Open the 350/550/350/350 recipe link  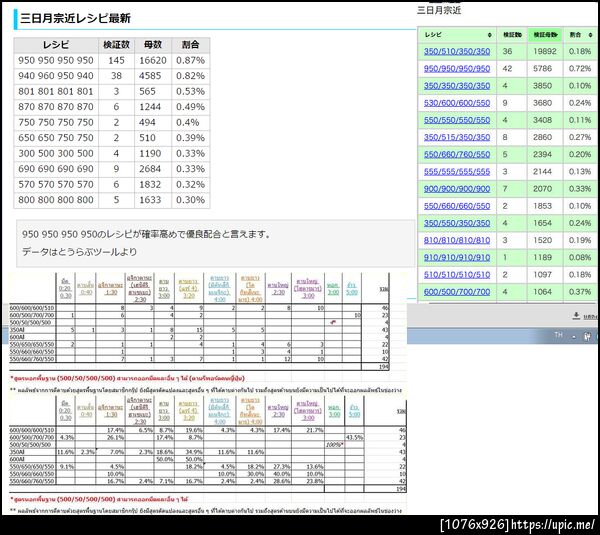(457, 223)
